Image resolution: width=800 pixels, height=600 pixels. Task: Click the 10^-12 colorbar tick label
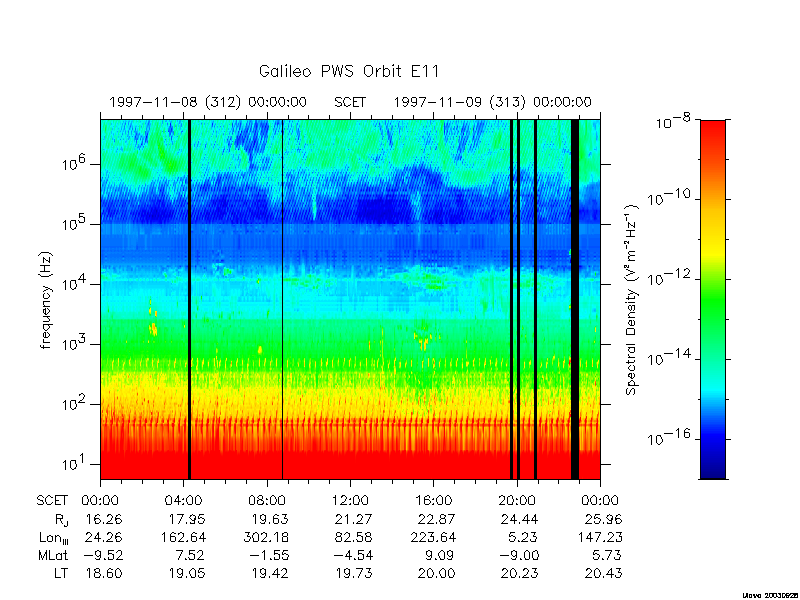coord(667,277)
